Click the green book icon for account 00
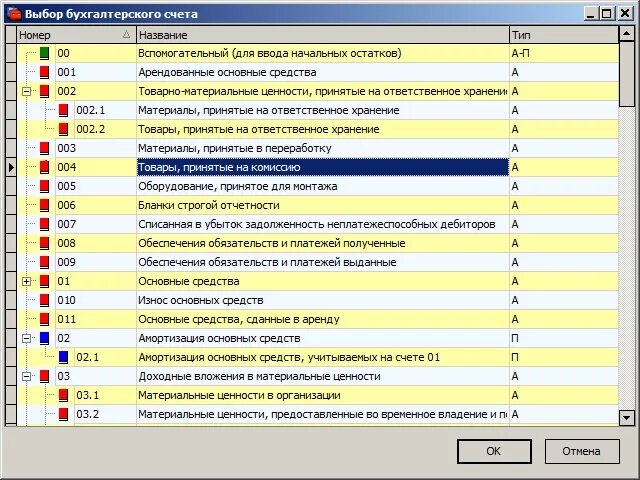 [44, 53]
